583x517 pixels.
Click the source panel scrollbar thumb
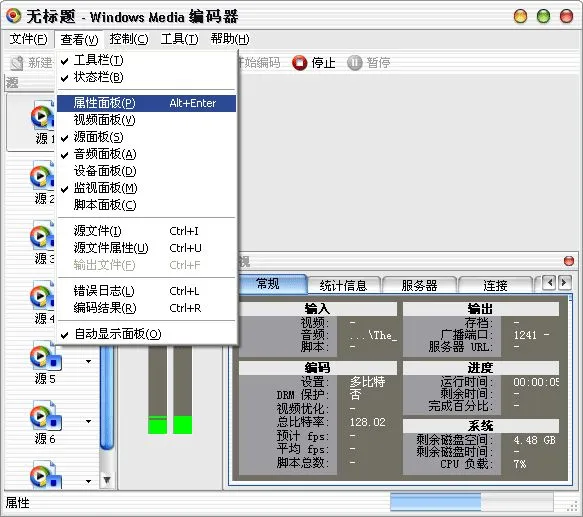pos(107,397)
